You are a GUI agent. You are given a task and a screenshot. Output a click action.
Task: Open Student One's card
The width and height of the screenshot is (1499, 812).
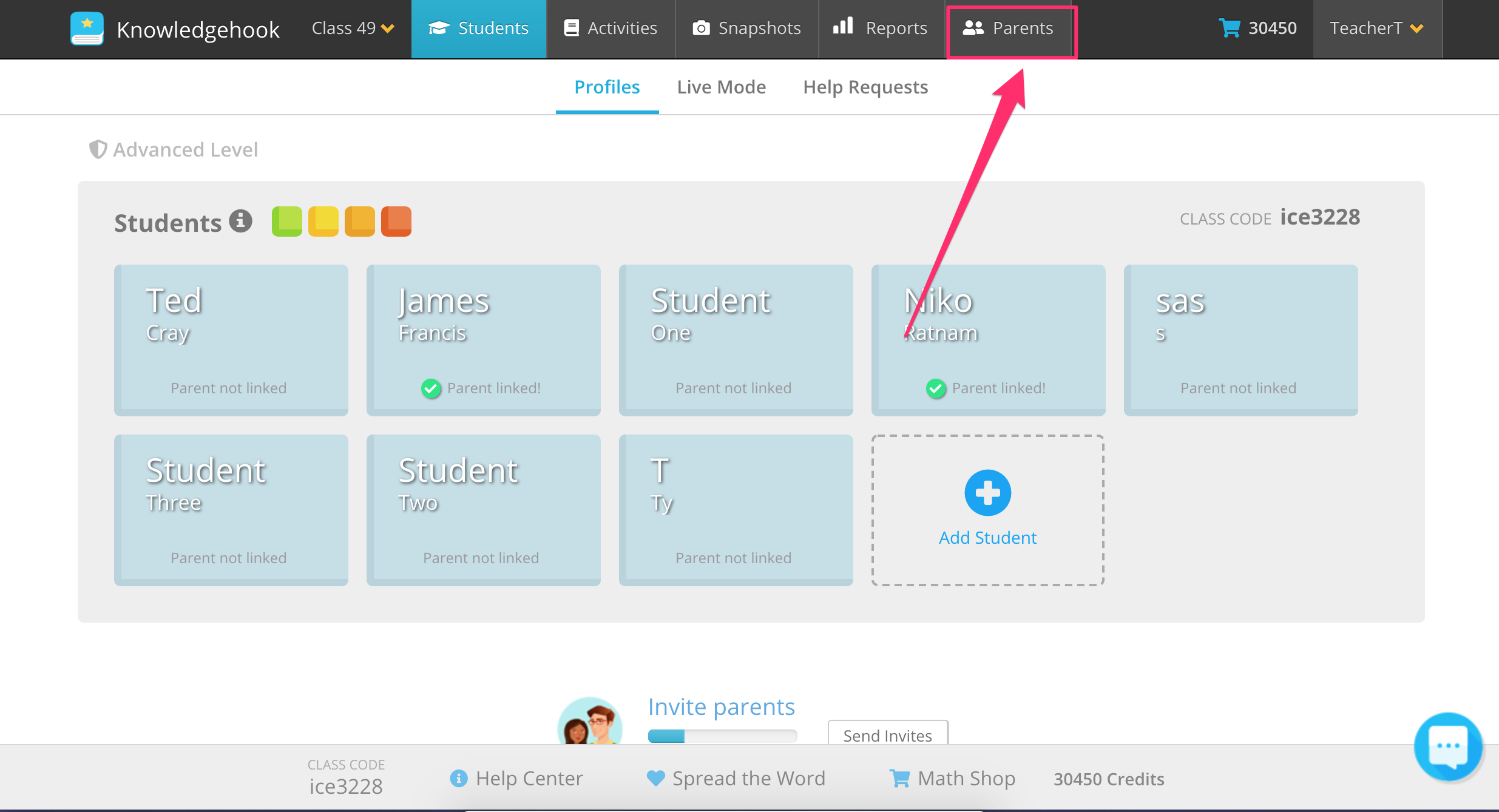[x=736, y=340]
